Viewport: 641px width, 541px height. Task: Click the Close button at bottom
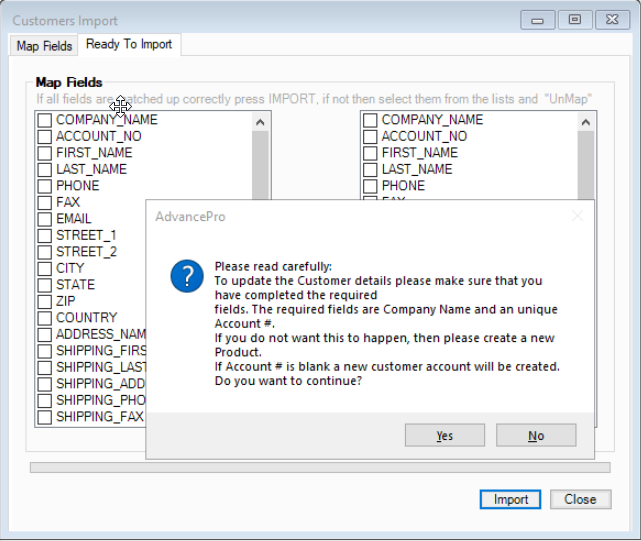[579, 499]
